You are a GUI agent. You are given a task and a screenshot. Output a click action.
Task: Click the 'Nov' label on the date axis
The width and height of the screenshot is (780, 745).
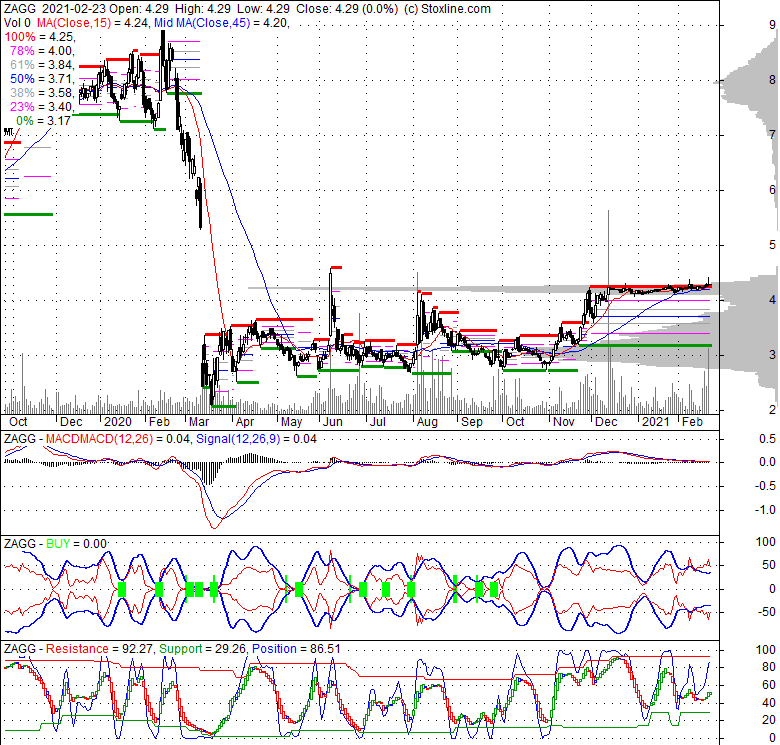tap(564, 422)
